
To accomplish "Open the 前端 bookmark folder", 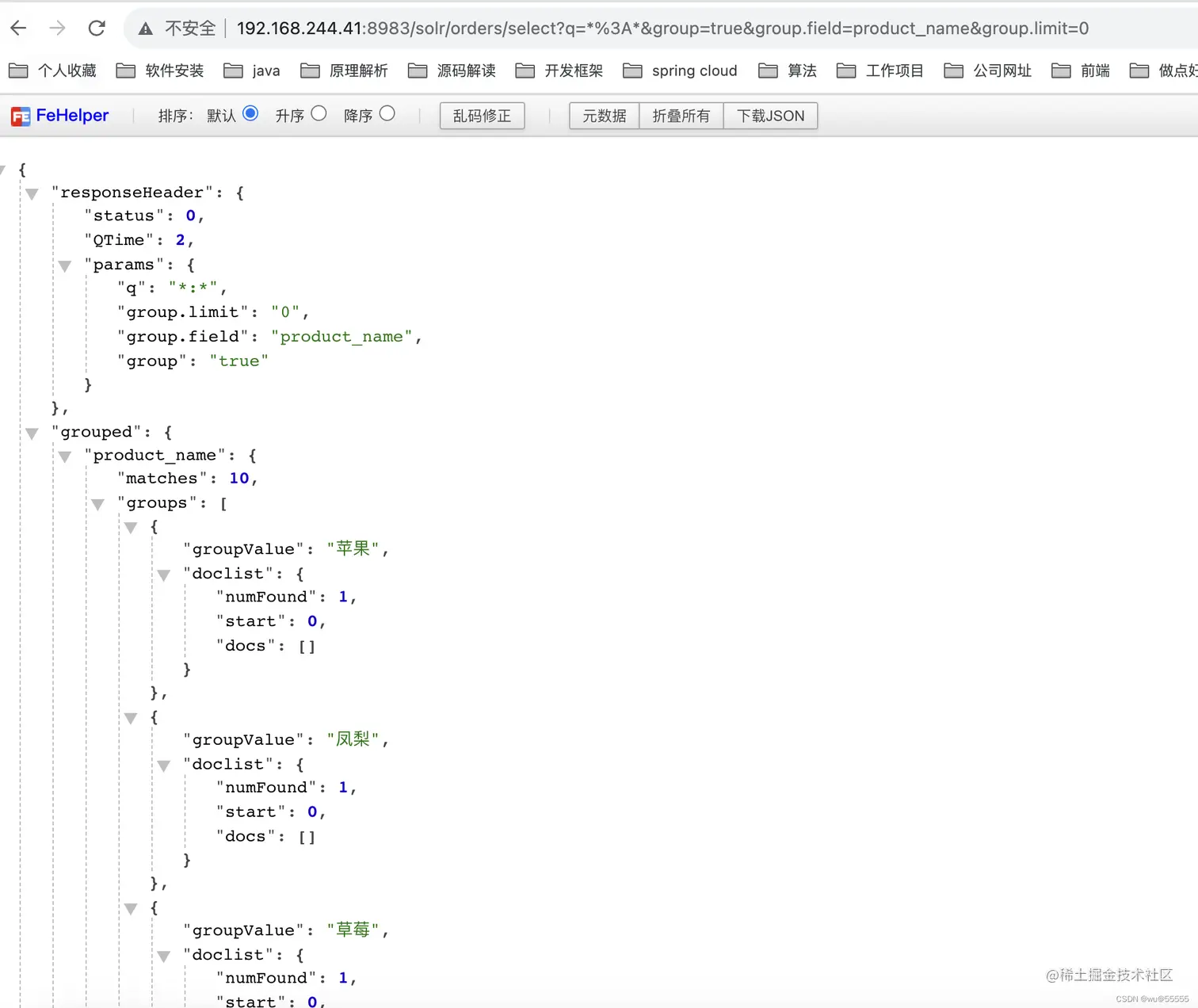I will 1081,71.
